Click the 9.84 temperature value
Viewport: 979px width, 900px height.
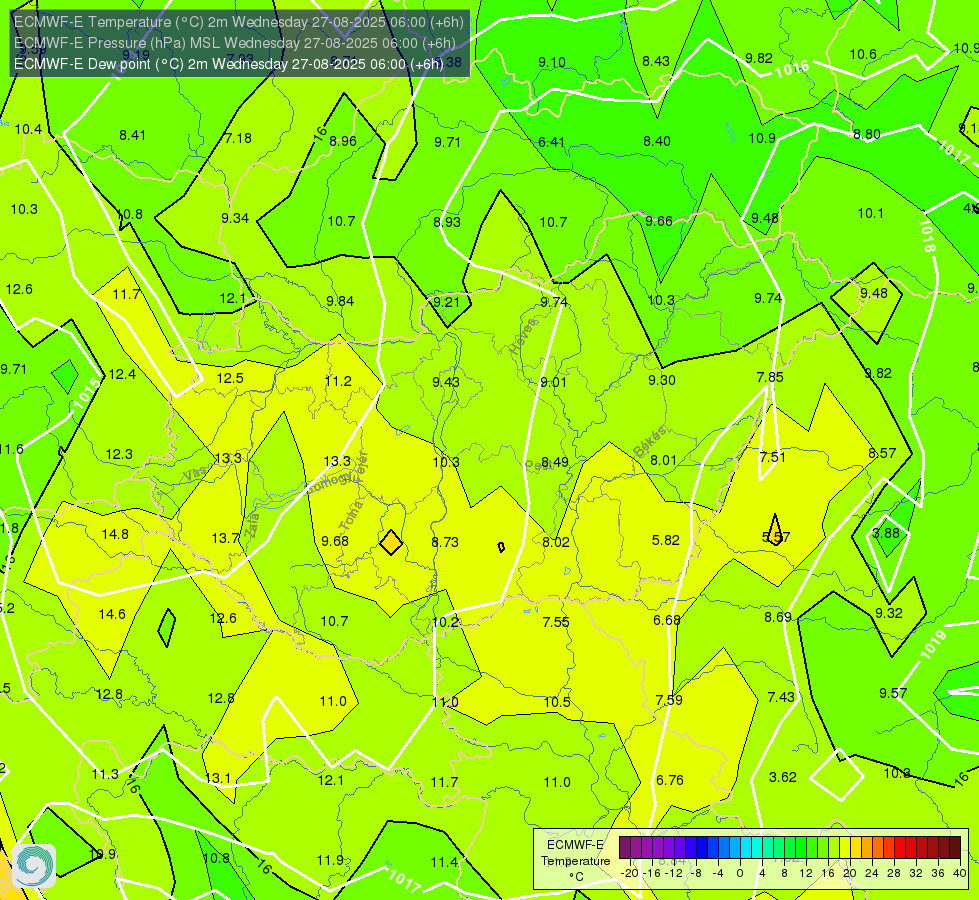tap(340, 301)
